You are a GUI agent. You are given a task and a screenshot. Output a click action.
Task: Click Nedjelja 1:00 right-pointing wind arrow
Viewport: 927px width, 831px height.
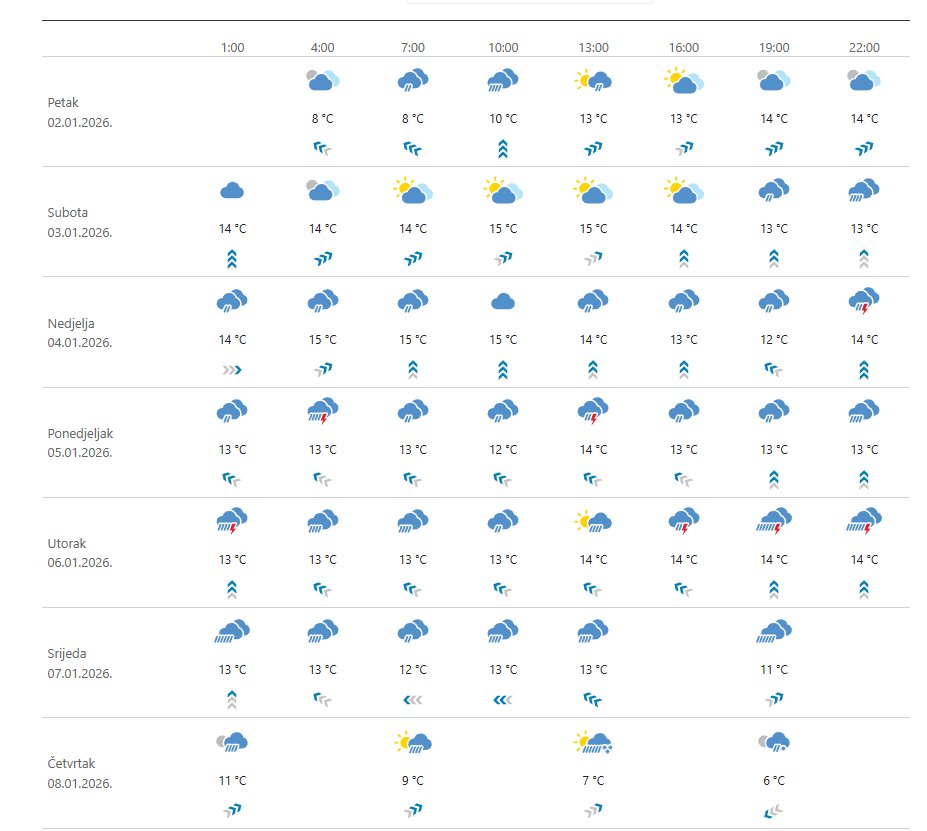click(x=232, y=369)
